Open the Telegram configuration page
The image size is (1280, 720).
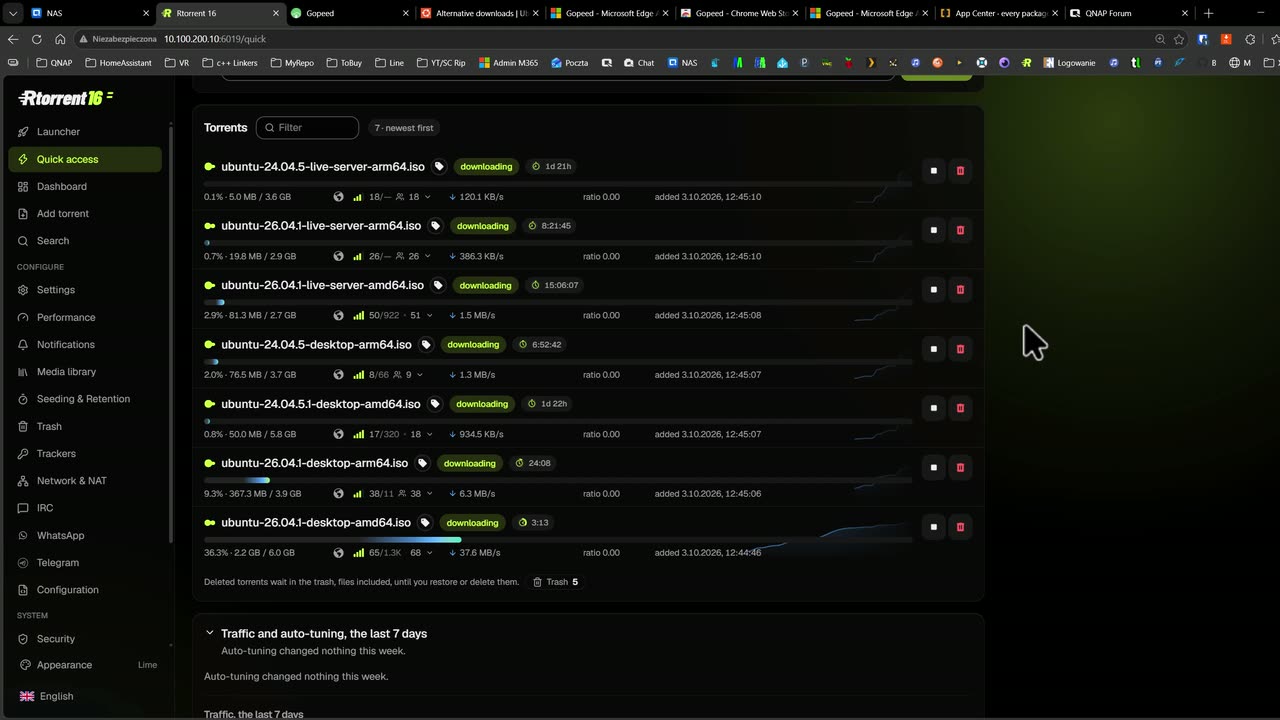[85, 563]
